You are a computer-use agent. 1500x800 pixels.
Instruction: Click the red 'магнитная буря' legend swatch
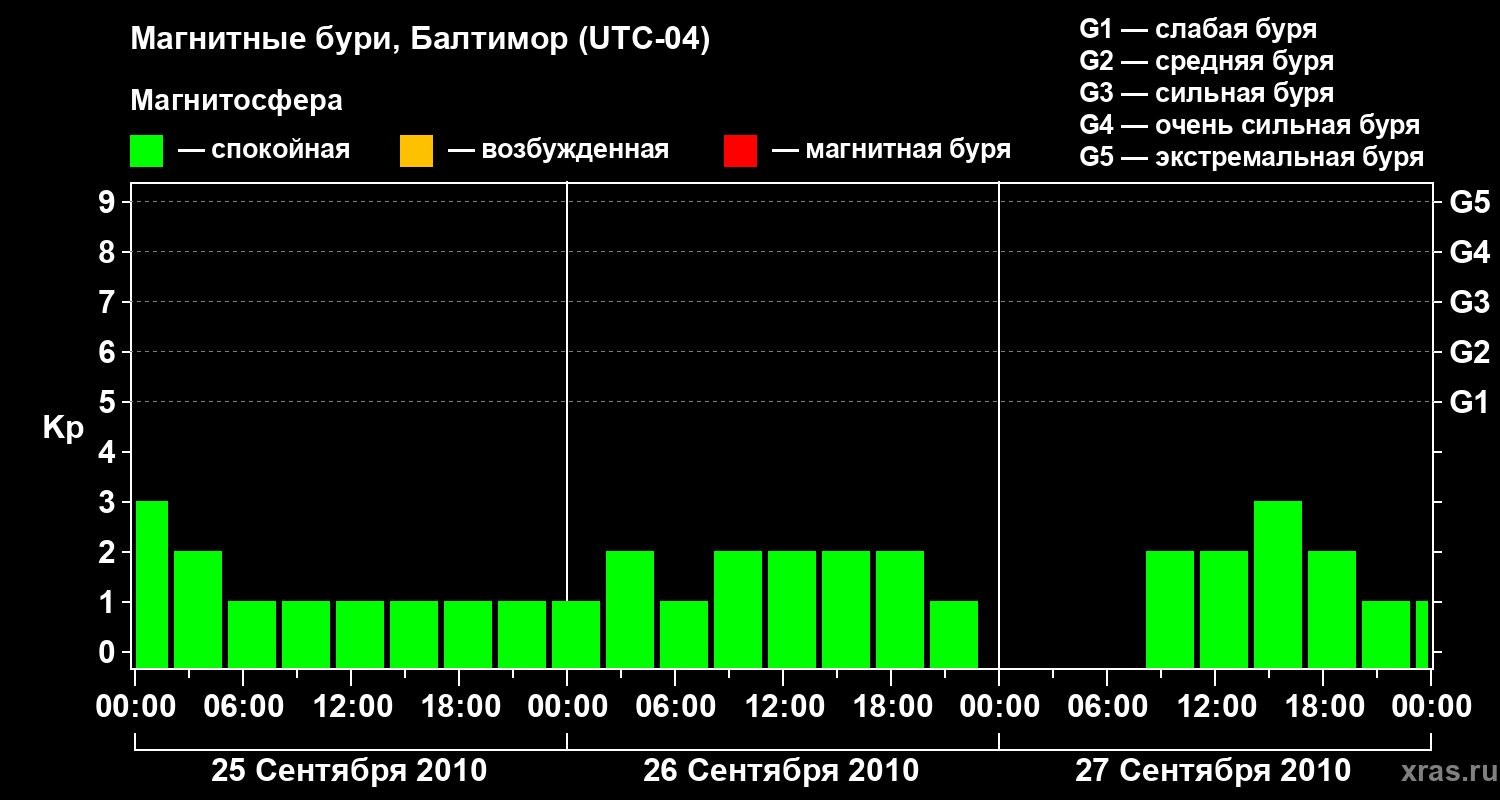click(740, 151)
